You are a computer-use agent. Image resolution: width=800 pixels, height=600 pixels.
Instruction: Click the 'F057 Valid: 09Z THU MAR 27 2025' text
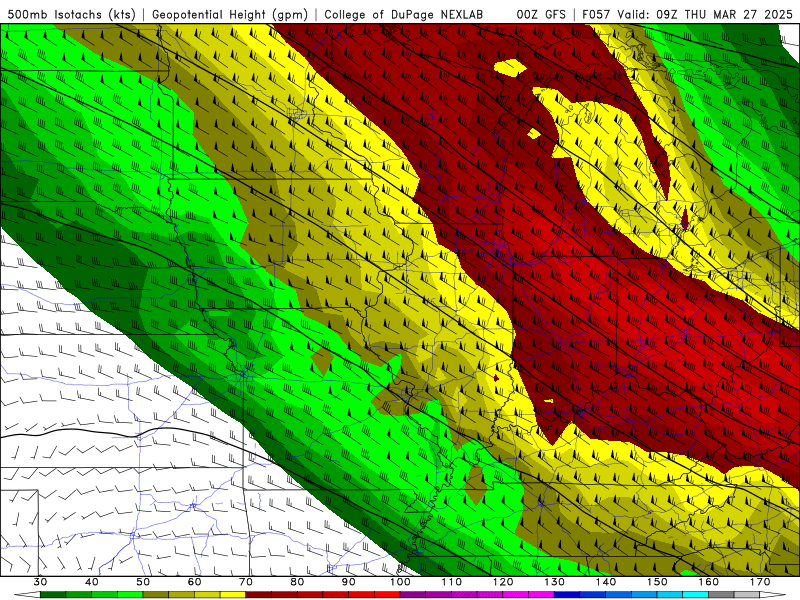pos(687,14)
